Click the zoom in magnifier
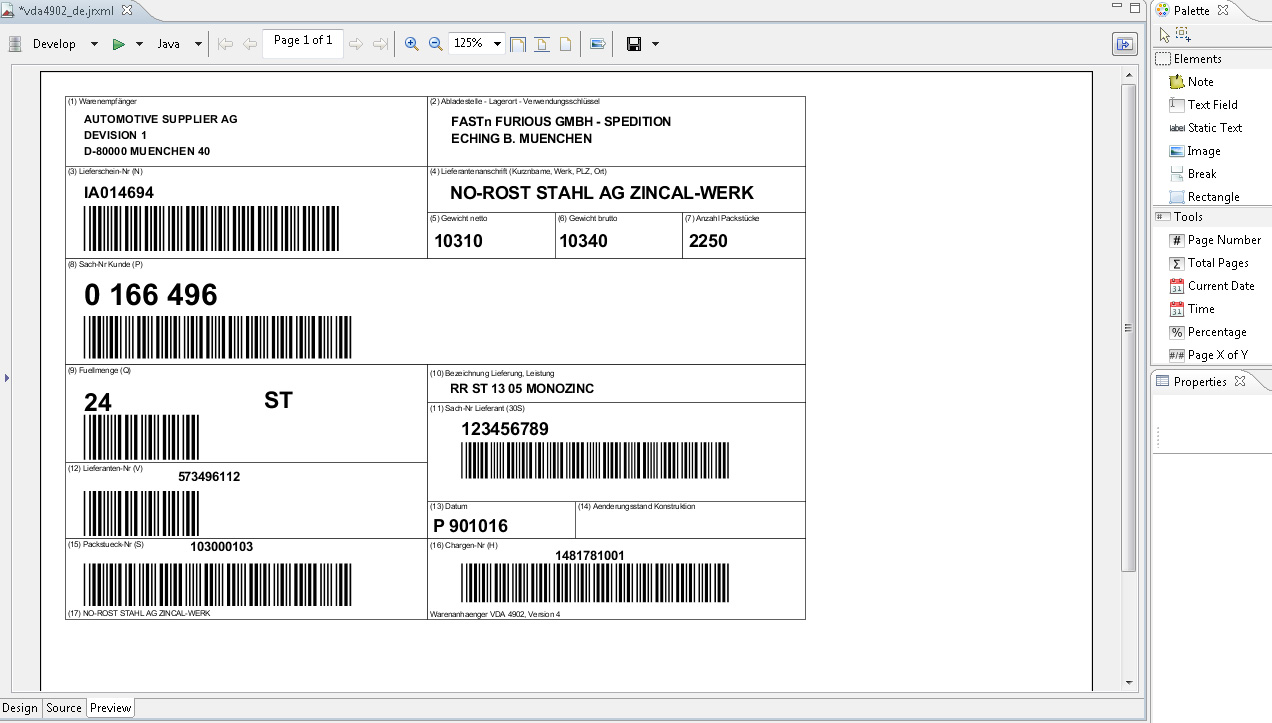Viewport: 1272px width, 723px height. tap(411, 44)
